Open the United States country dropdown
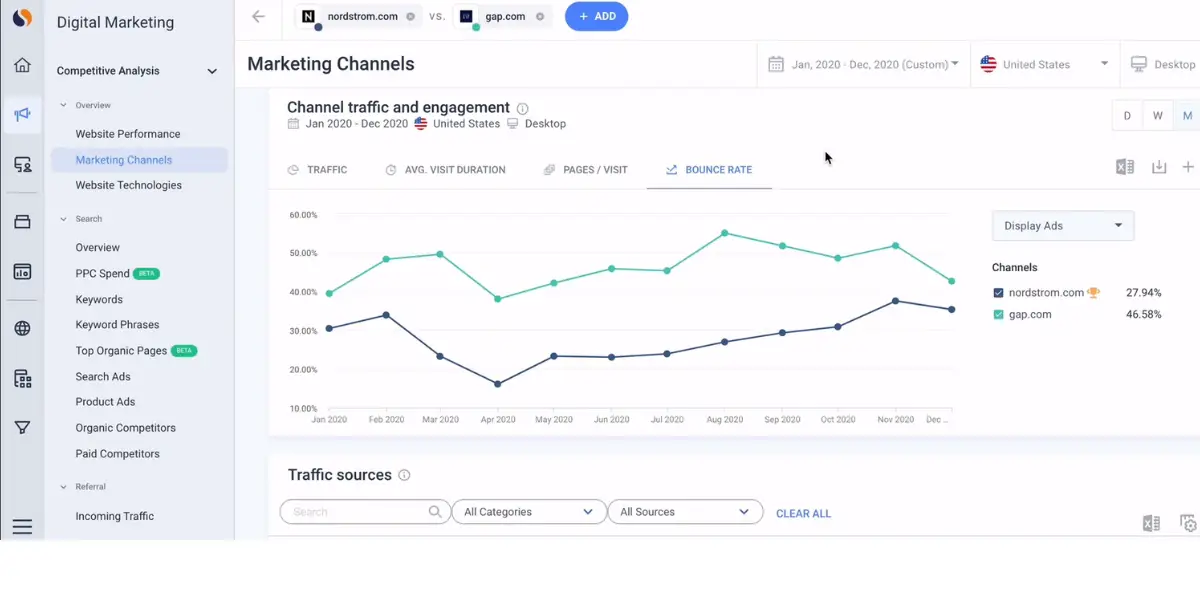Image resolution: width=1200 pixels, height=600 pixels. coord(1044,64)
